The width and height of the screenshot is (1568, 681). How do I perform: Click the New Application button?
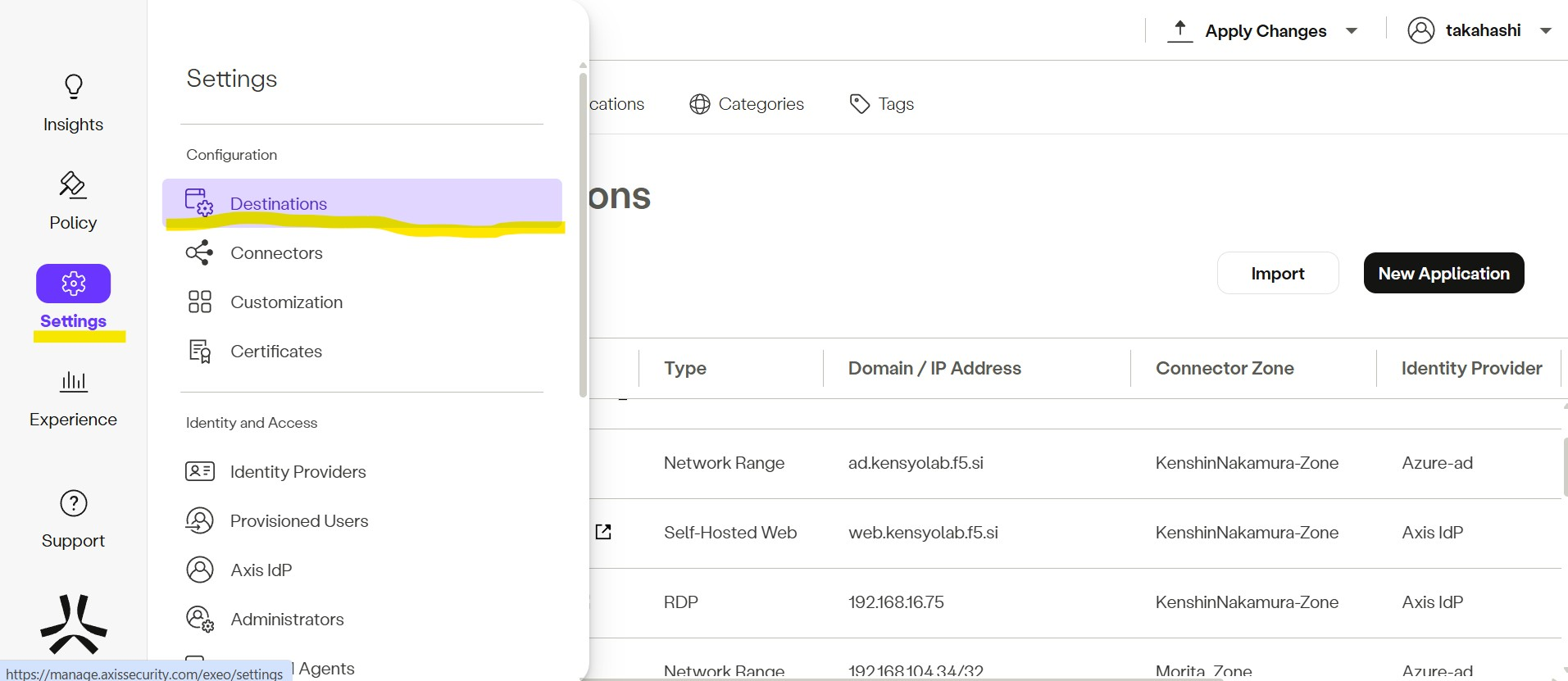pyautogui.click(x=1443, y=273)
